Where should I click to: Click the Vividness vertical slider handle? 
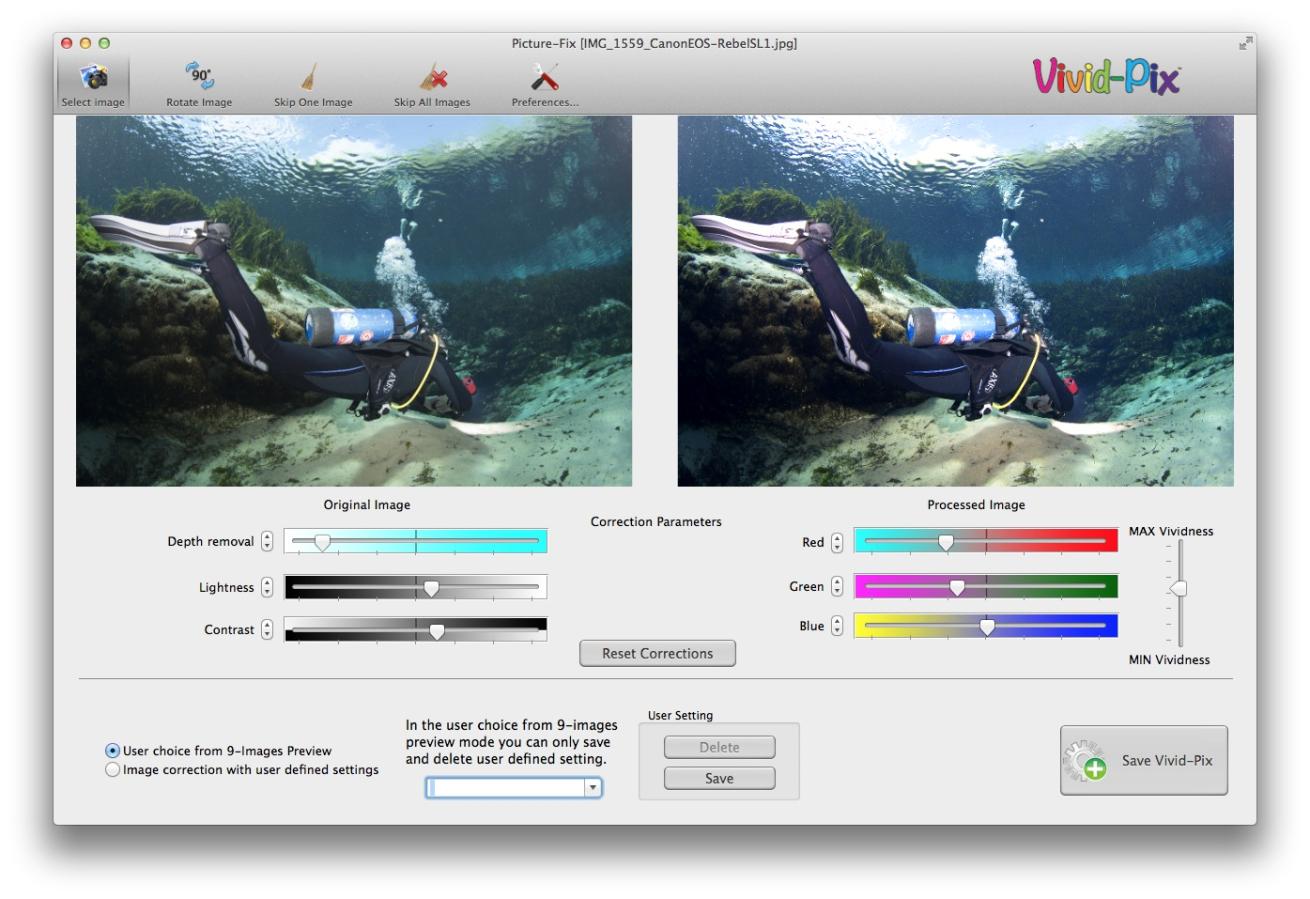coord(1179,589)
